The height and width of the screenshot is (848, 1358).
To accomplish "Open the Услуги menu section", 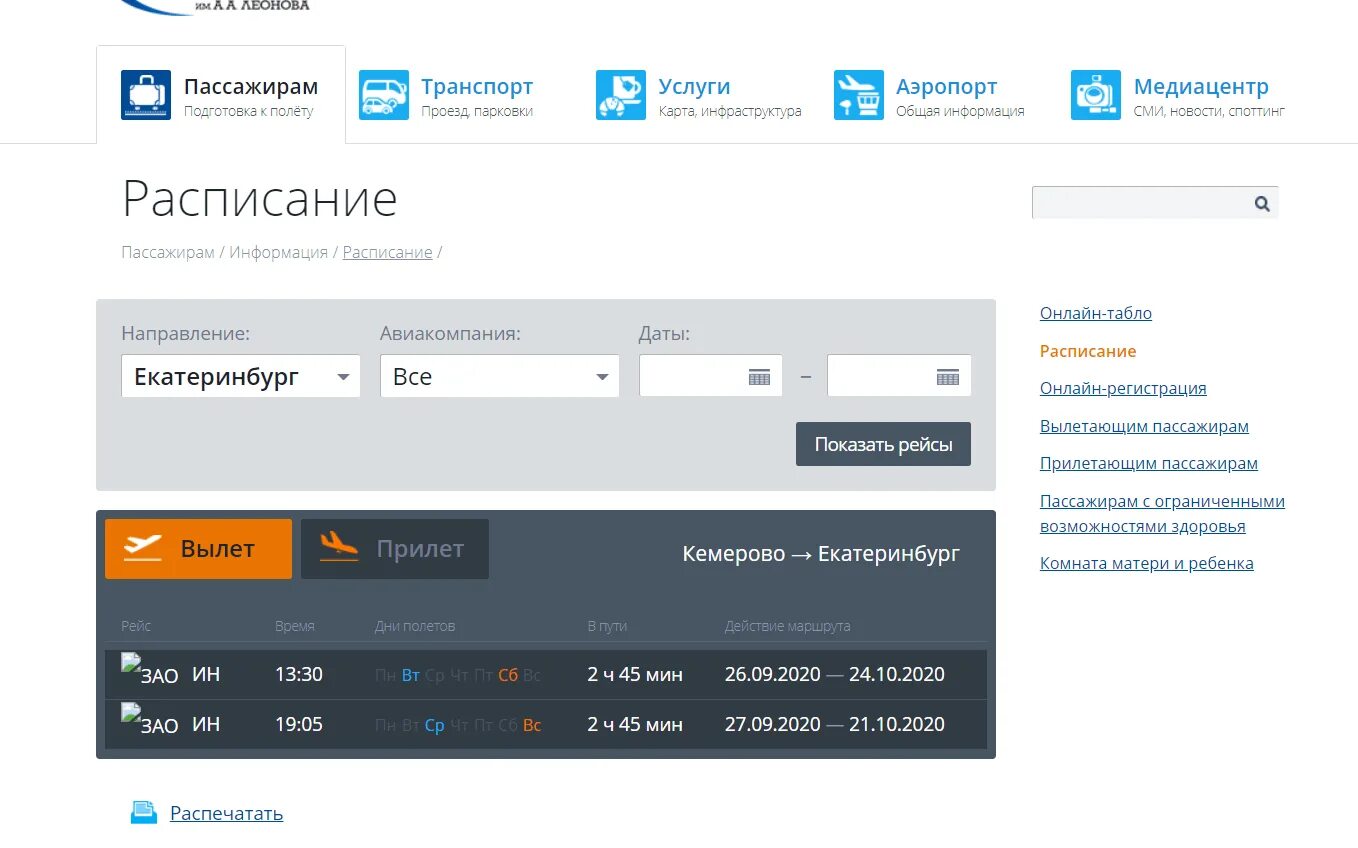I will pos(699,96).
